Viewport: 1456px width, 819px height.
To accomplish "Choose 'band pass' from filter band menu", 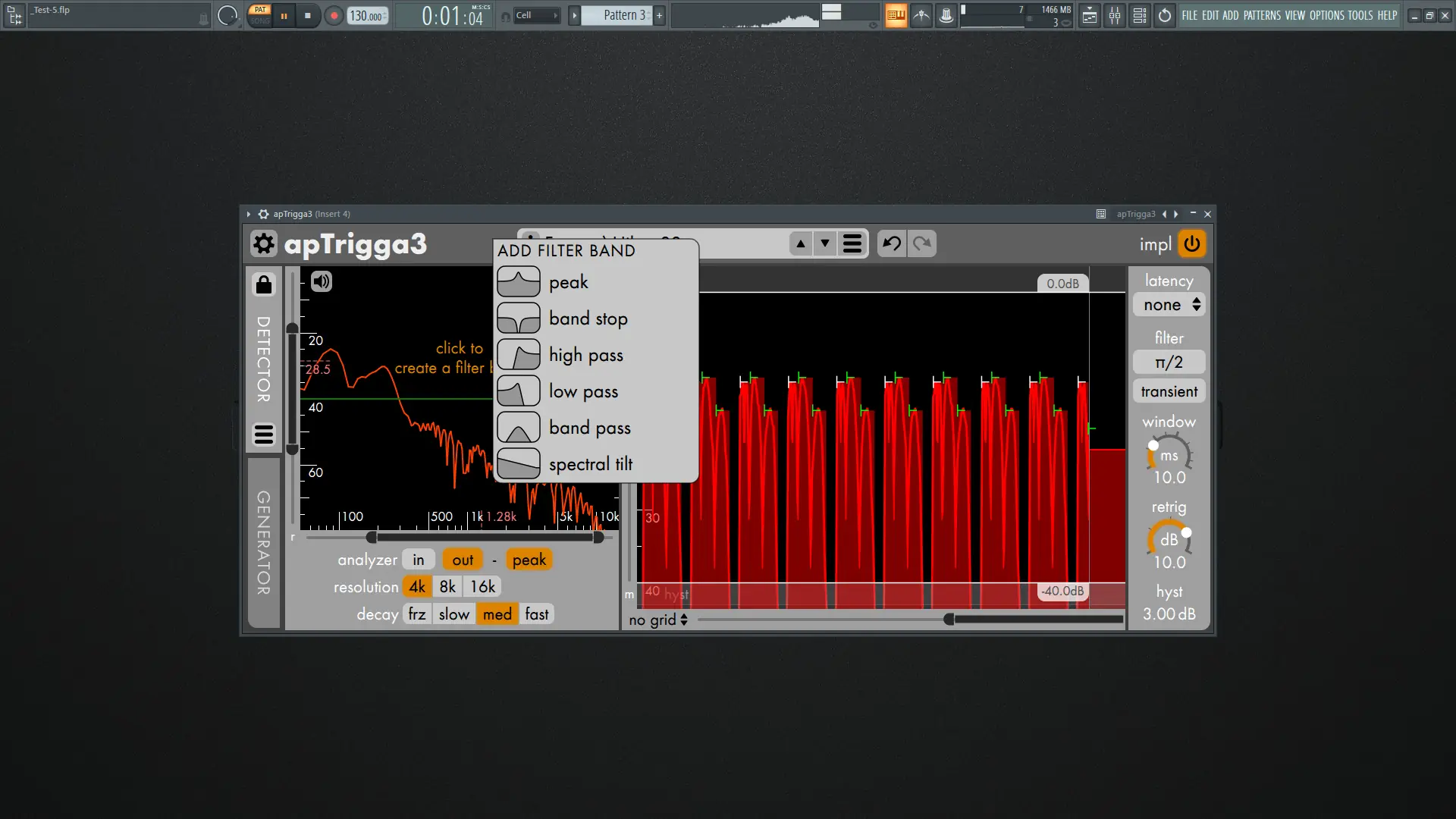I will point(589,428).
